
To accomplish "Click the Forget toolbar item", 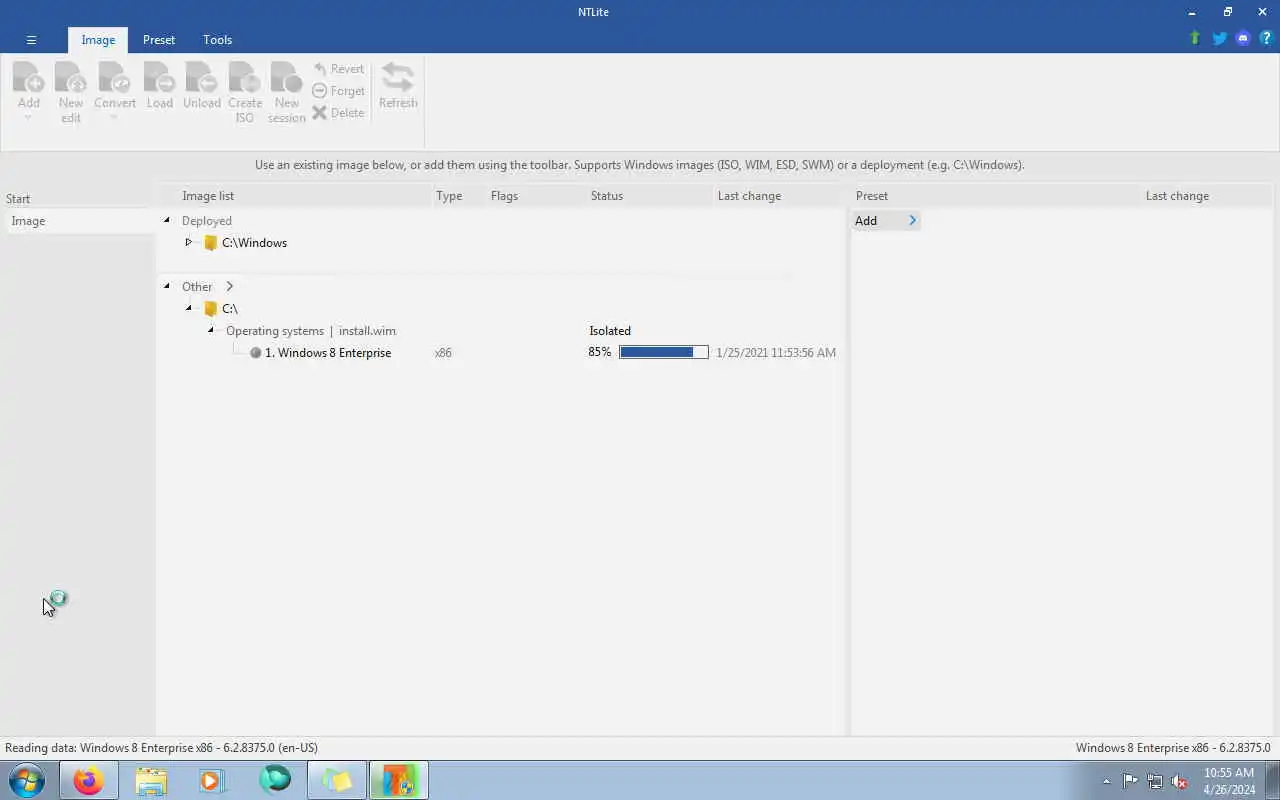I will pos(338,91).
